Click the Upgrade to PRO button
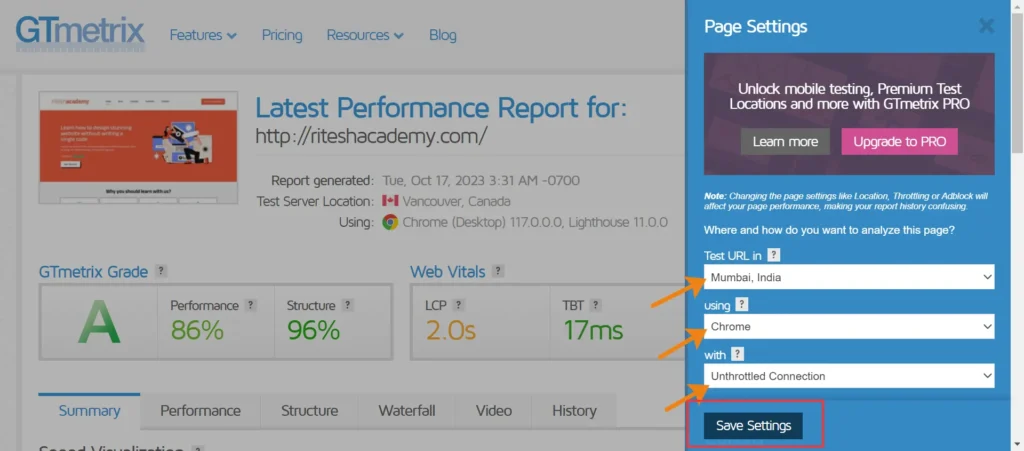The image size is (1024, 451). pyautogui.click(x=899, y=142)
